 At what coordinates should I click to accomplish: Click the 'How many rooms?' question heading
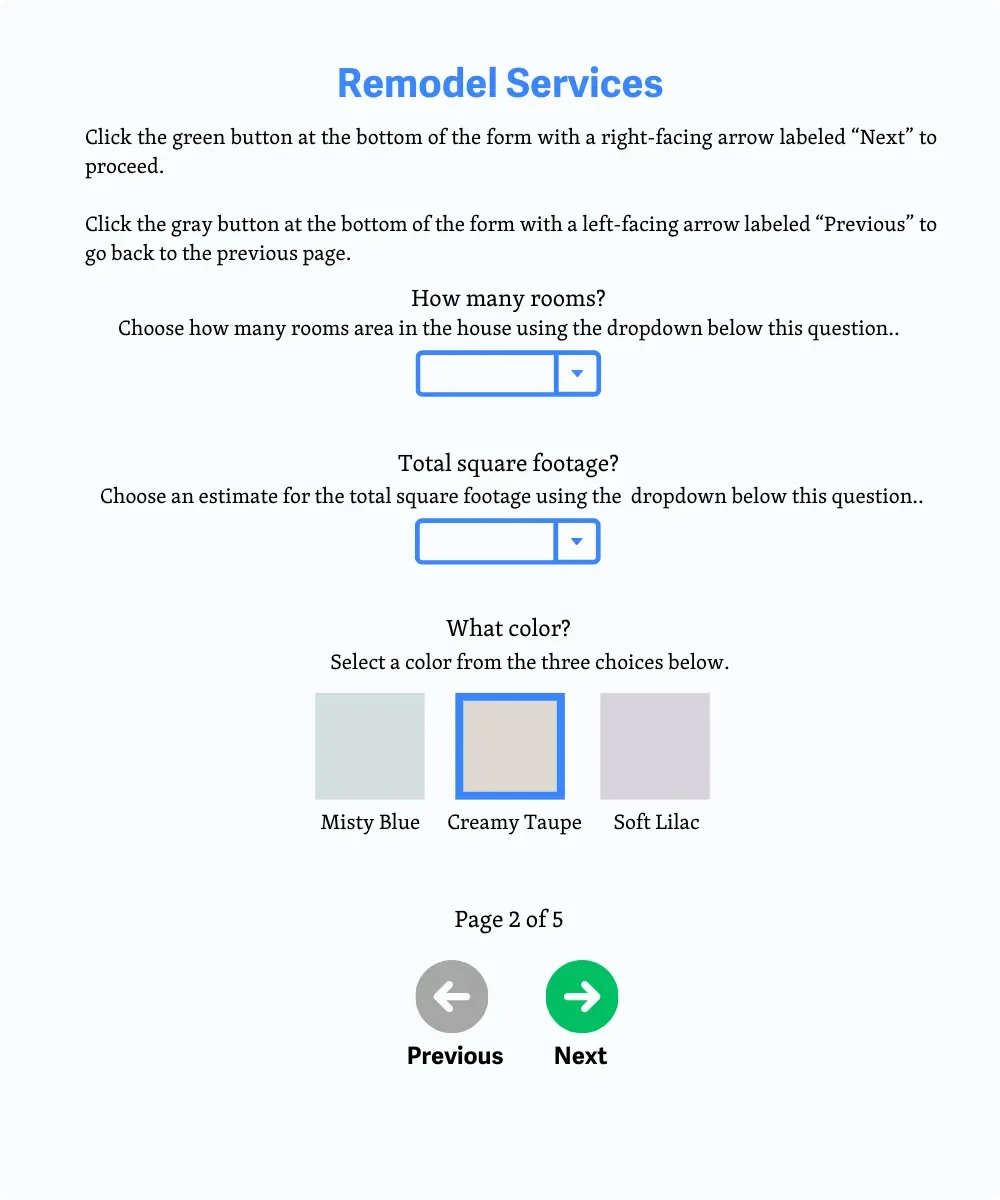508,298
